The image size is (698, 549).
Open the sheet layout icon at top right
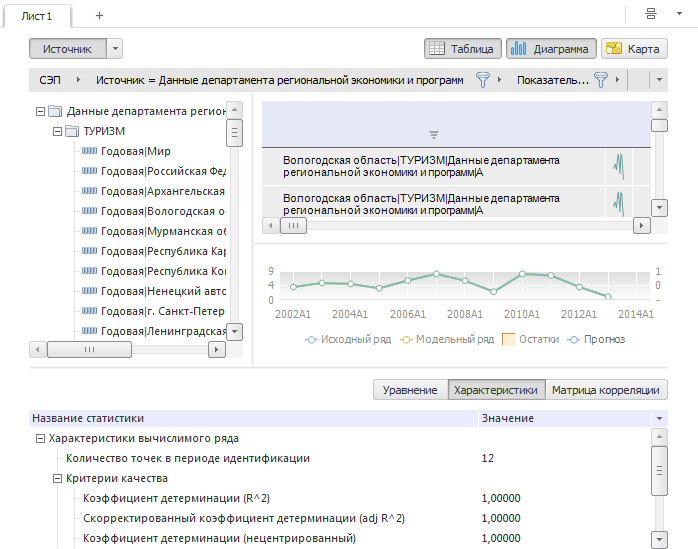(651, 14)
